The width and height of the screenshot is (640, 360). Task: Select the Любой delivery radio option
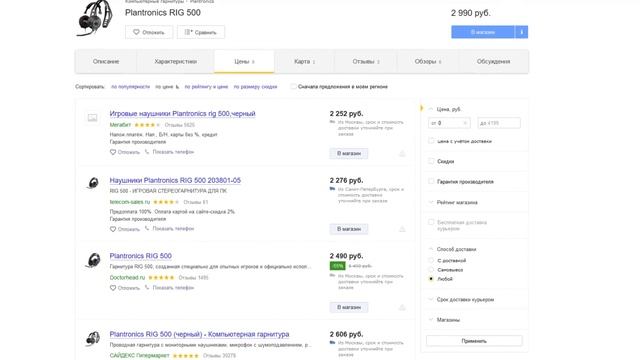pyautogui.click(x=431, y=279)
